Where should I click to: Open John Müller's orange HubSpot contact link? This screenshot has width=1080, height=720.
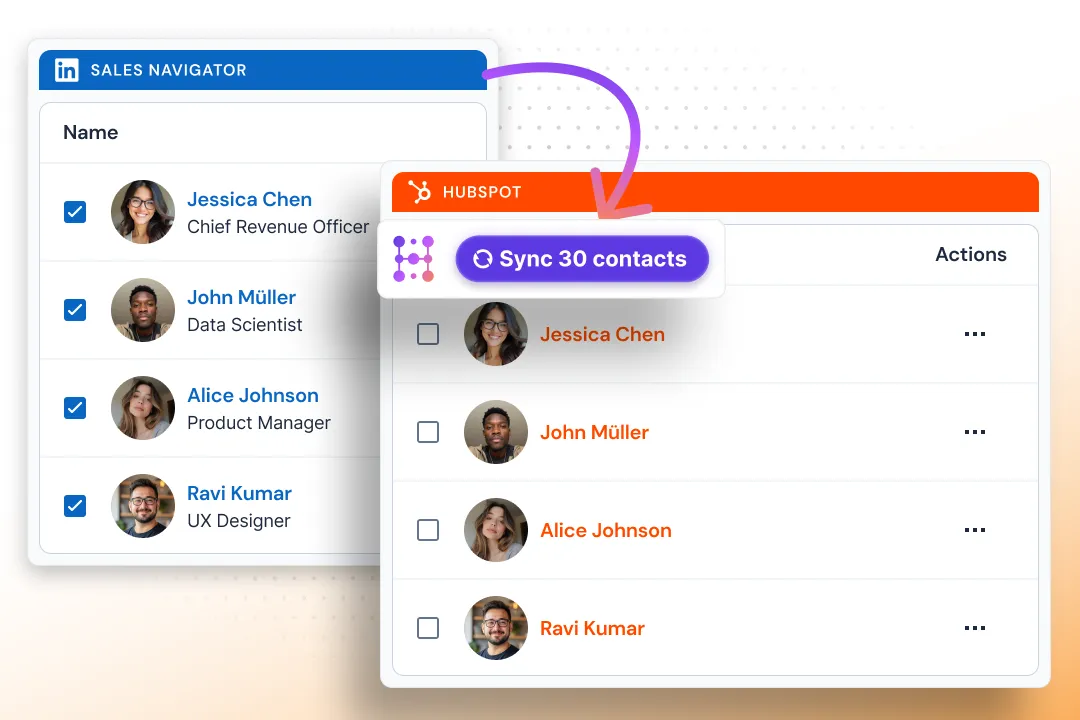click(594, 432)
